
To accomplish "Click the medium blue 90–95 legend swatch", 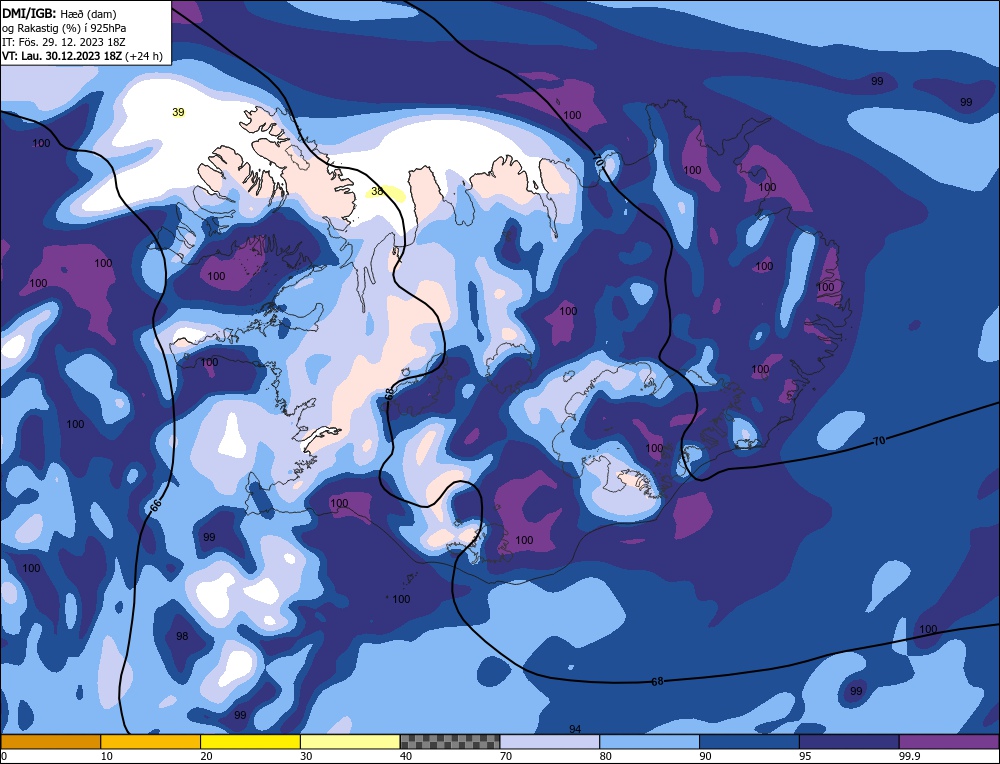I will point(749,741).
